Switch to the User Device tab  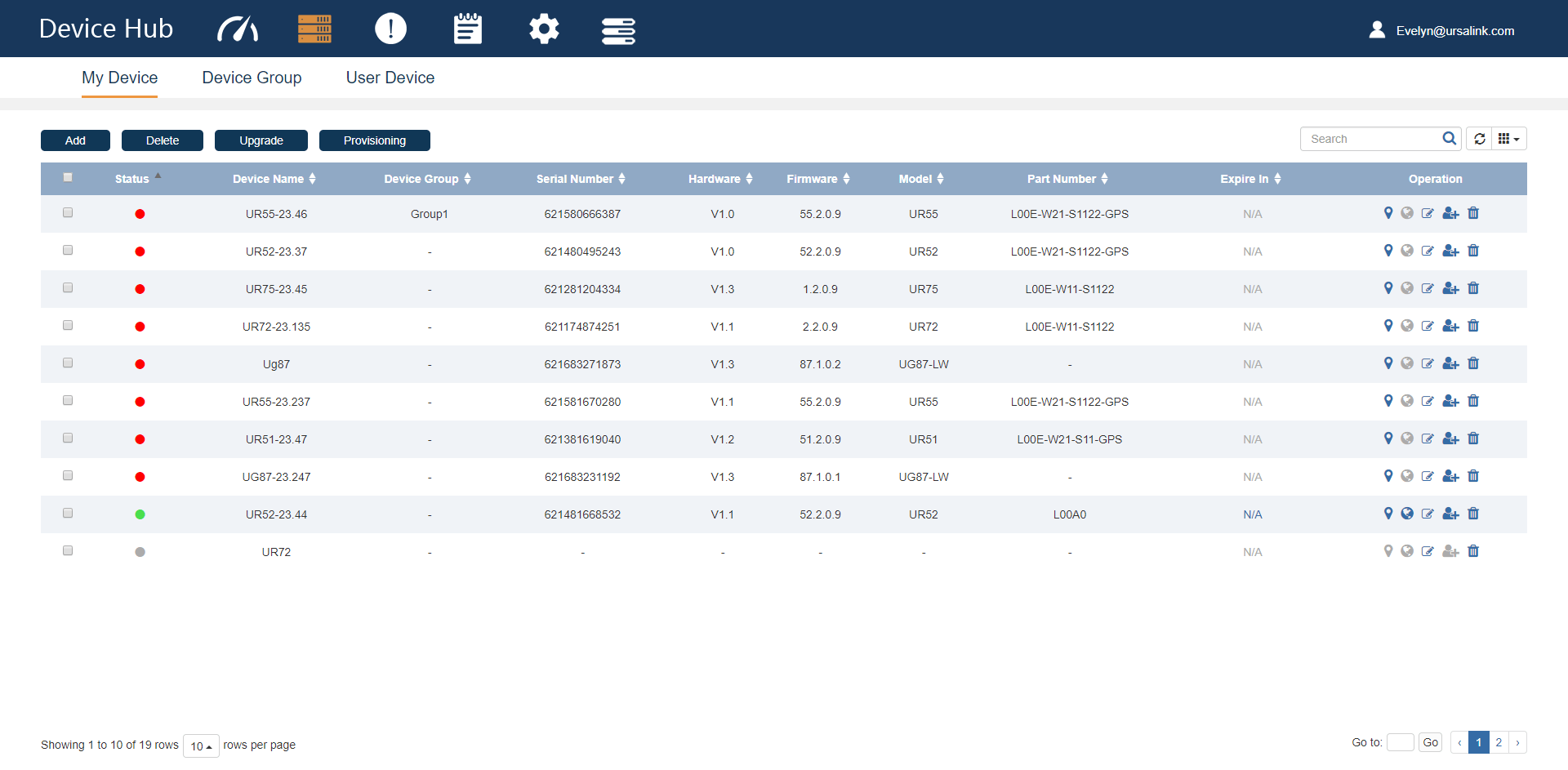[x=390, y=78]
